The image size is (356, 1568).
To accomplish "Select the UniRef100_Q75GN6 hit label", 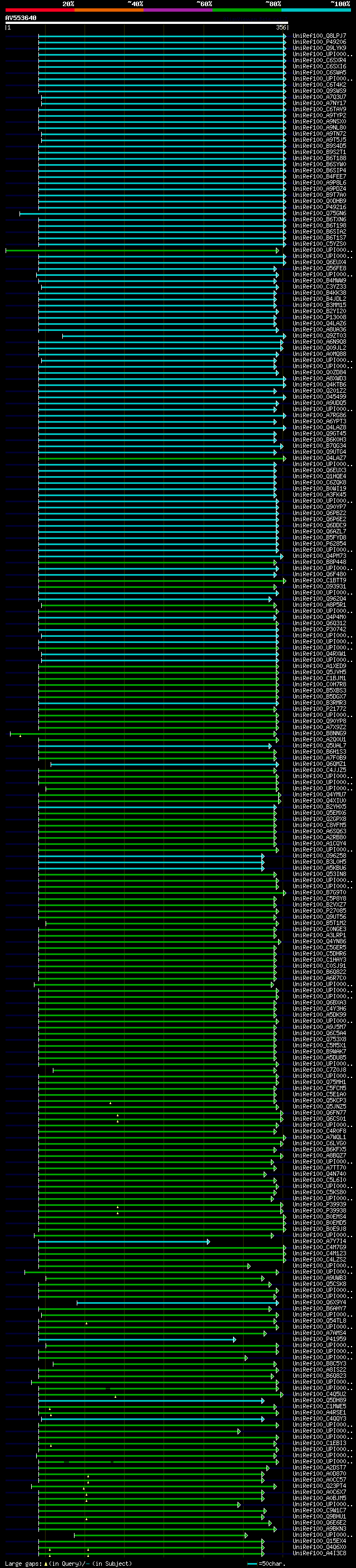I will click(319, 213).
